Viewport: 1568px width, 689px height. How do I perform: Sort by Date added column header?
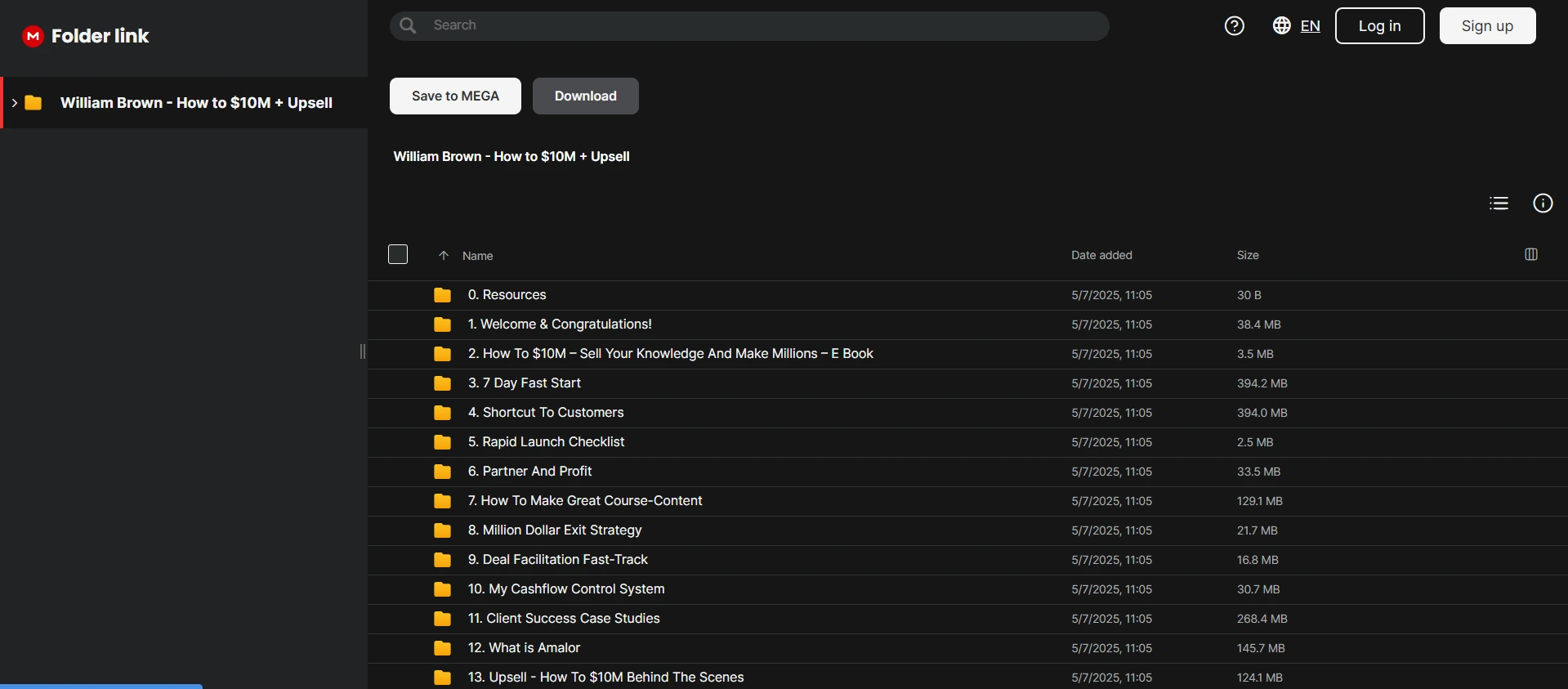click(1101, 255)
